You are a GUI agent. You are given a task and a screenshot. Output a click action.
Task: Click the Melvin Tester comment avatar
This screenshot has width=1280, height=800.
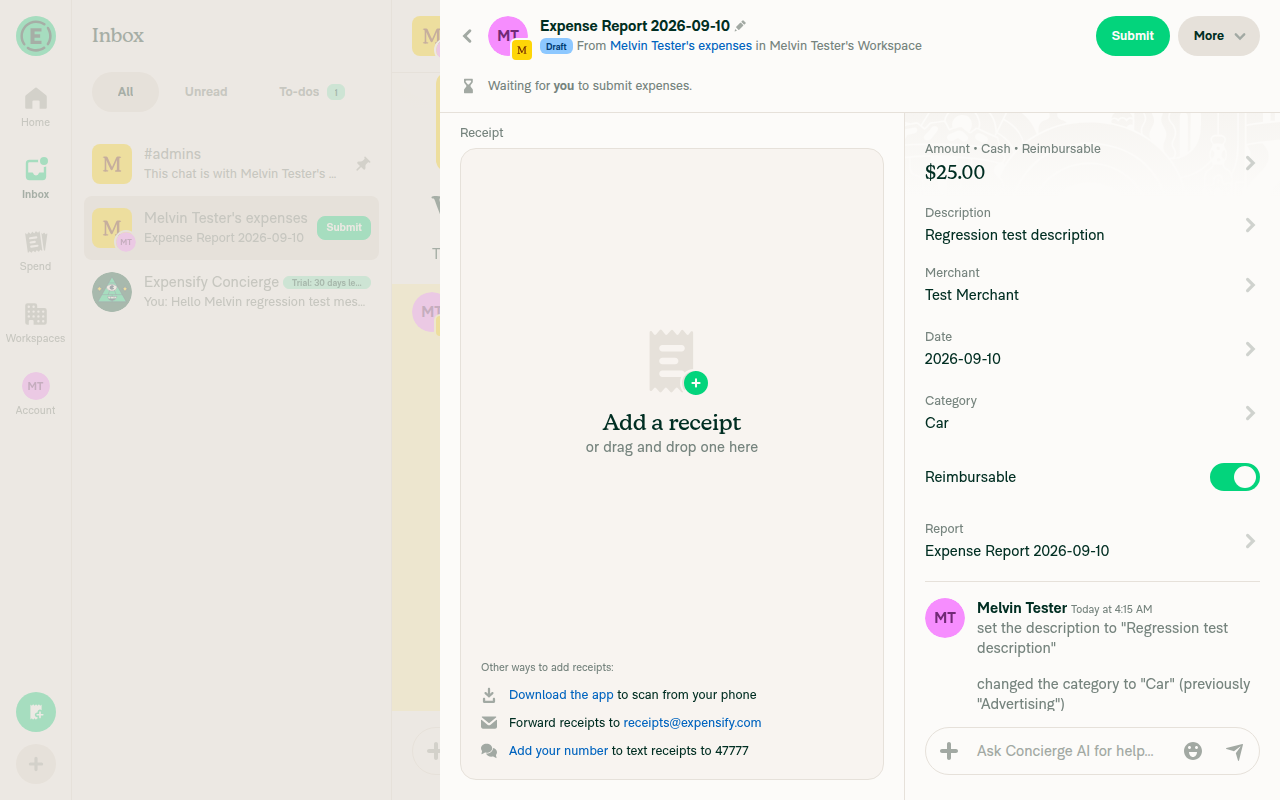[945, 618]
